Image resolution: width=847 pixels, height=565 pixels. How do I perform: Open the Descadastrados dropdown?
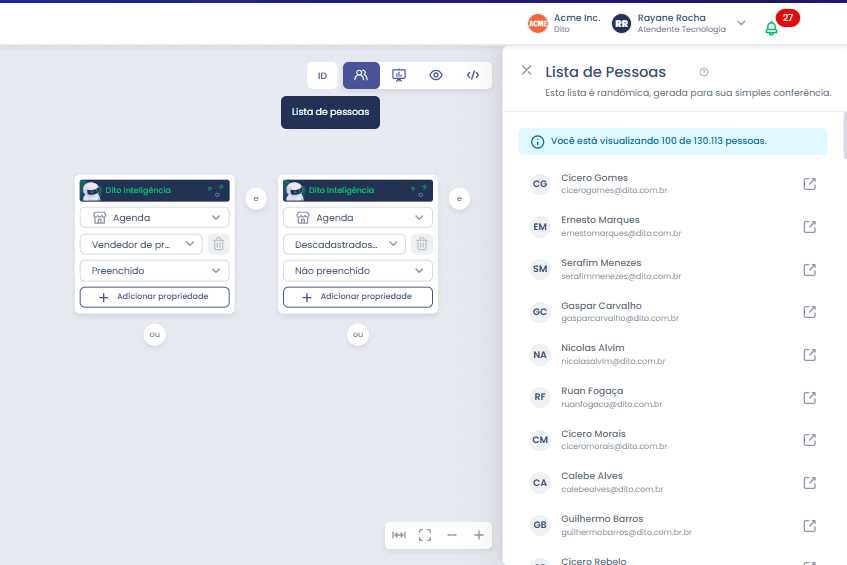344,244
